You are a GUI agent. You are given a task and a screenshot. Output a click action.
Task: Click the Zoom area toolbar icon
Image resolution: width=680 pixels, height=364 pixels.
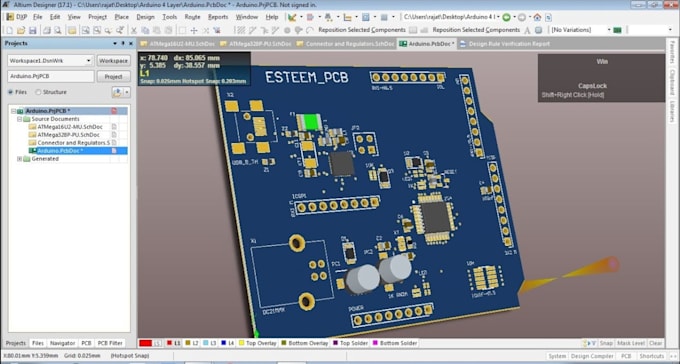pos(97,30)
